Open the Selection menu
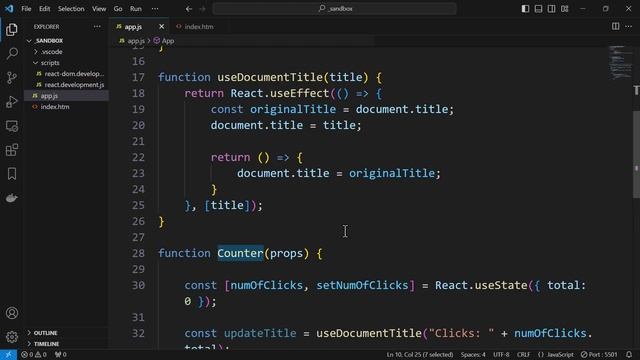Image resolution: width=640 pixels, height=360 pixels. (x=71, y=9)
